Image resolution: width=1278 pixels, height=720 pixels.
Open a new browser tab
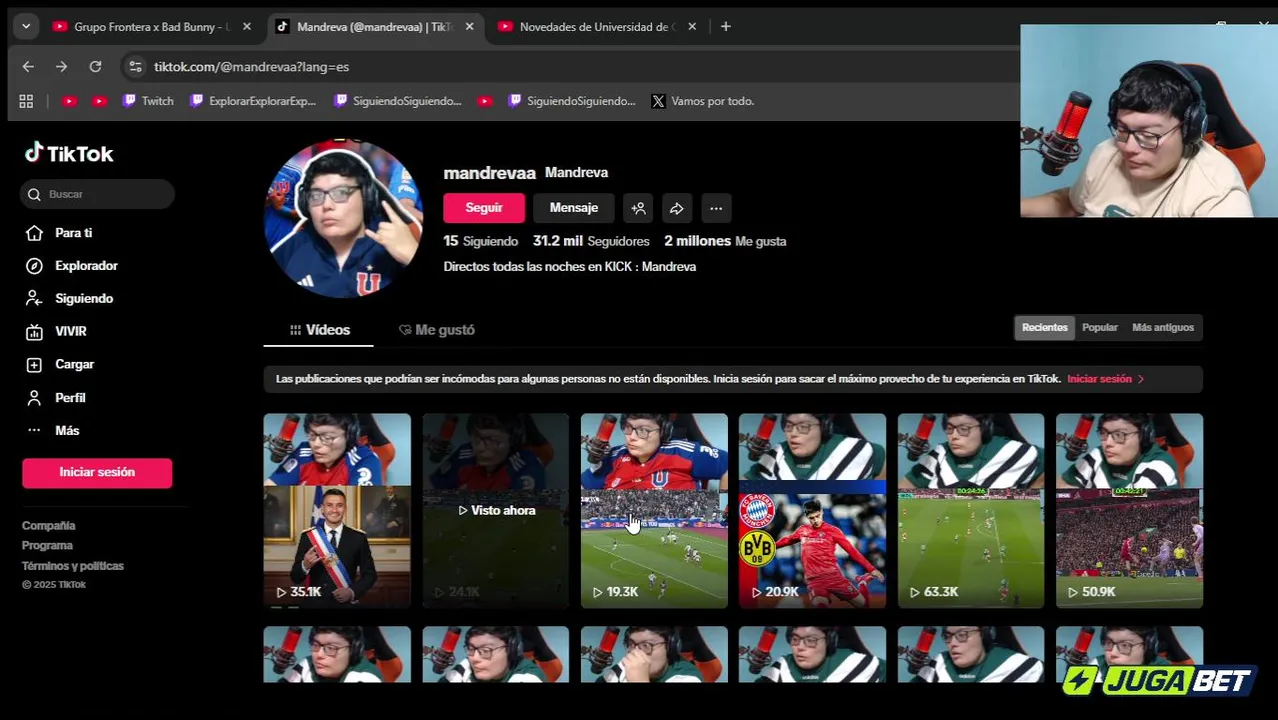pos(726,27)
